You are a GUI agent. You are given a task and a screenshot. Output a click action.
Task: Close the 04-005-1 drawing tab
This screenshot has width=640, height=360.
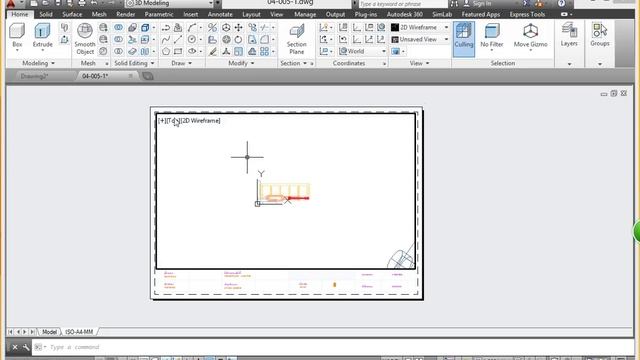click(x=131, y=76)
